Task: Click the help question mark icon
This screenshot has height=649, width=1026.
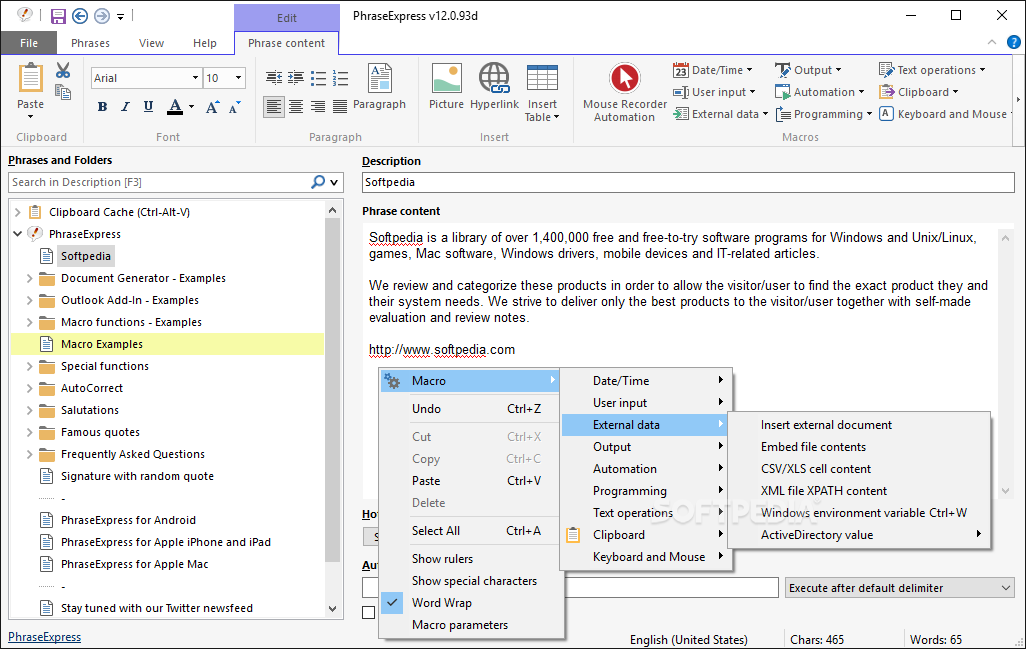Action: (1014, 43)
